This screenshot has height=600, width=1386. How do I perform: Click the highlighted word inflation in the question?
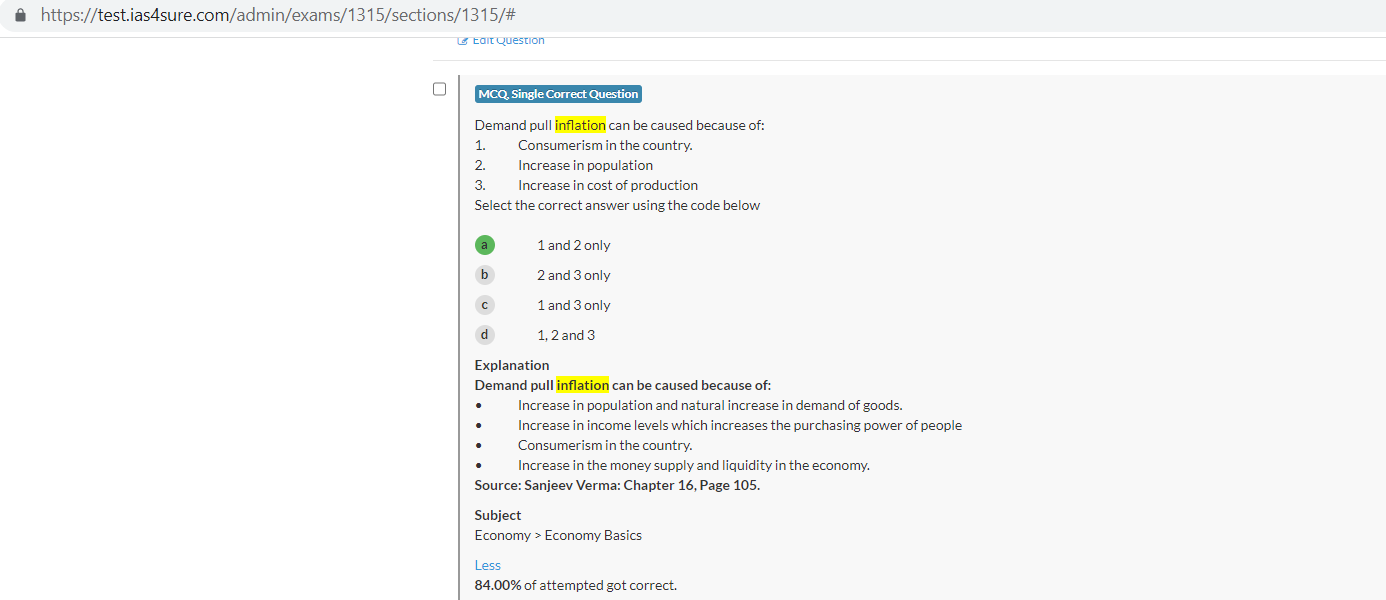pyautogui.click(x=580, y=125)
